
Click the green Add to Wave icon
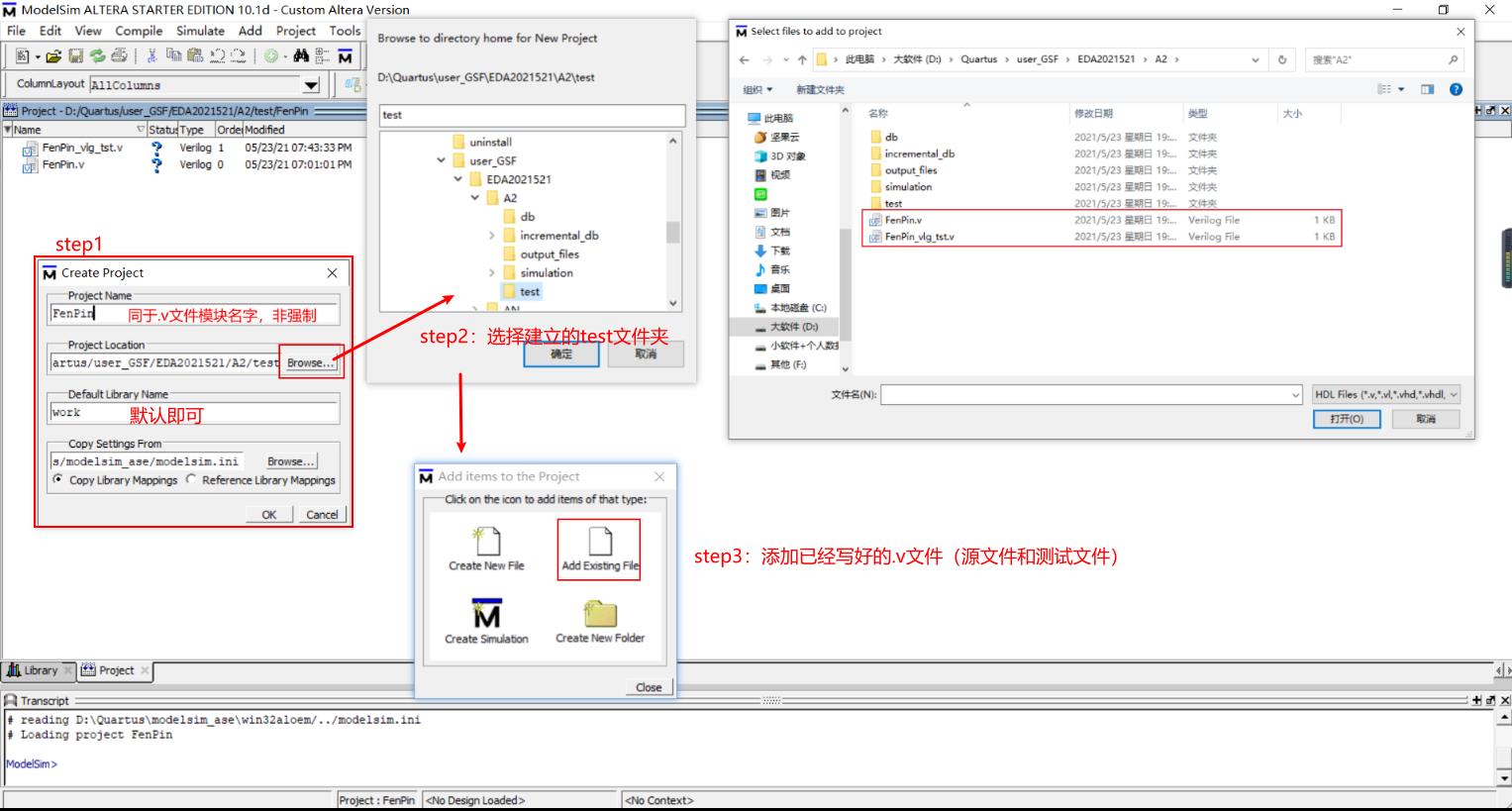point(270,56)
